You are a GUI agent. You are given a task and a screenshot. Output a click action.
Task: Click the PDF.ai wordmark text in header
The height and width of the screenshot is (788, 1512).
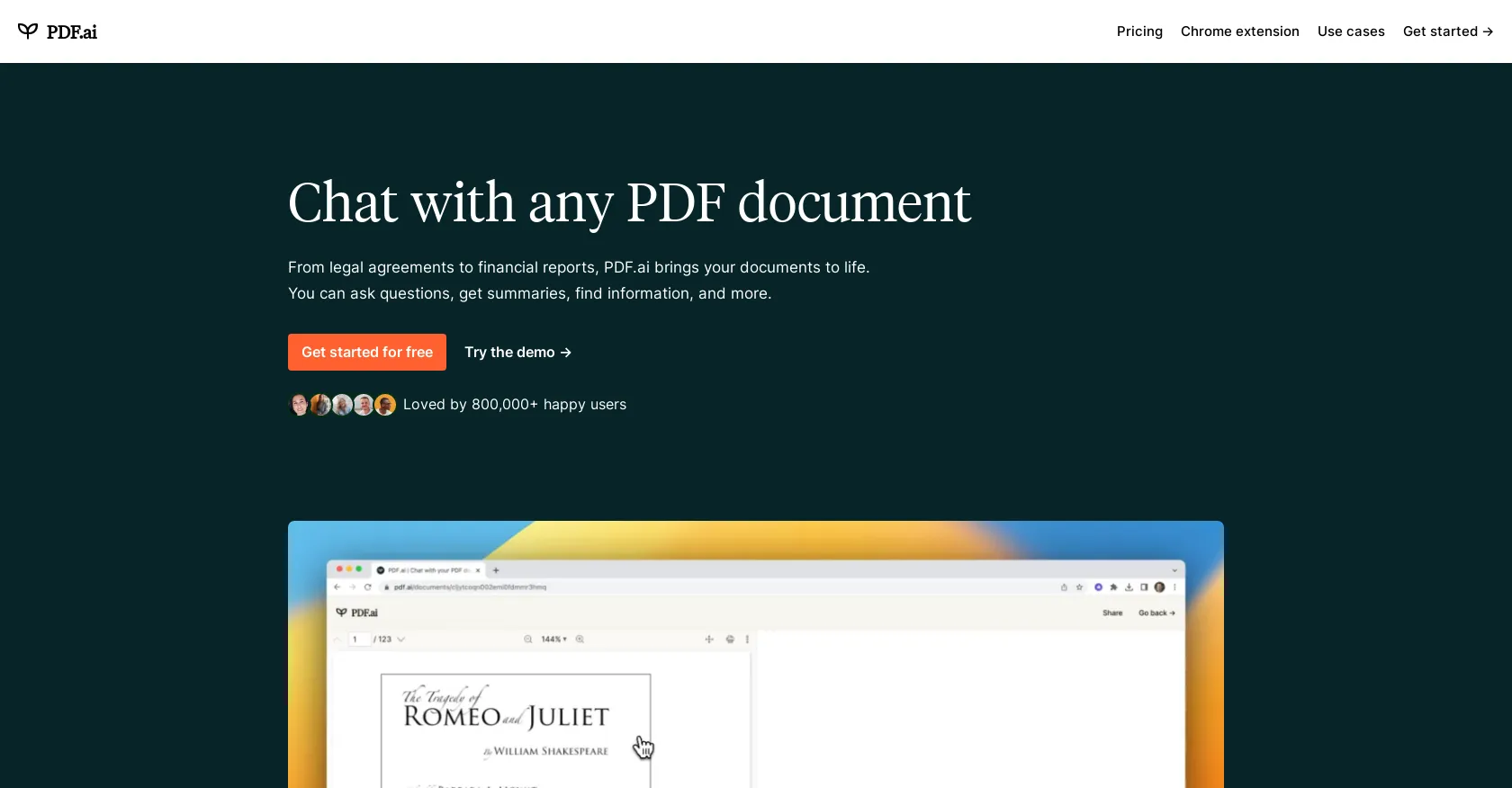72,32
